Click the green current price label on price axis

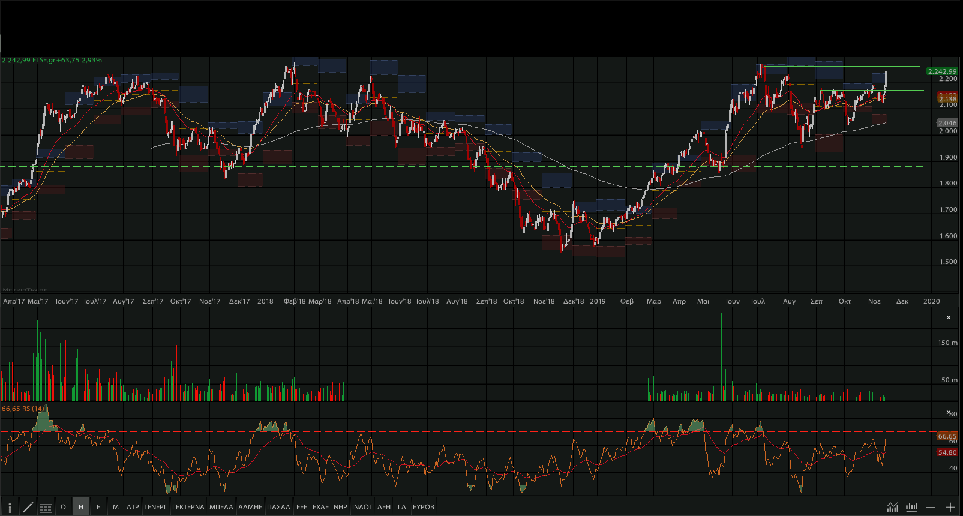(941, 71)
